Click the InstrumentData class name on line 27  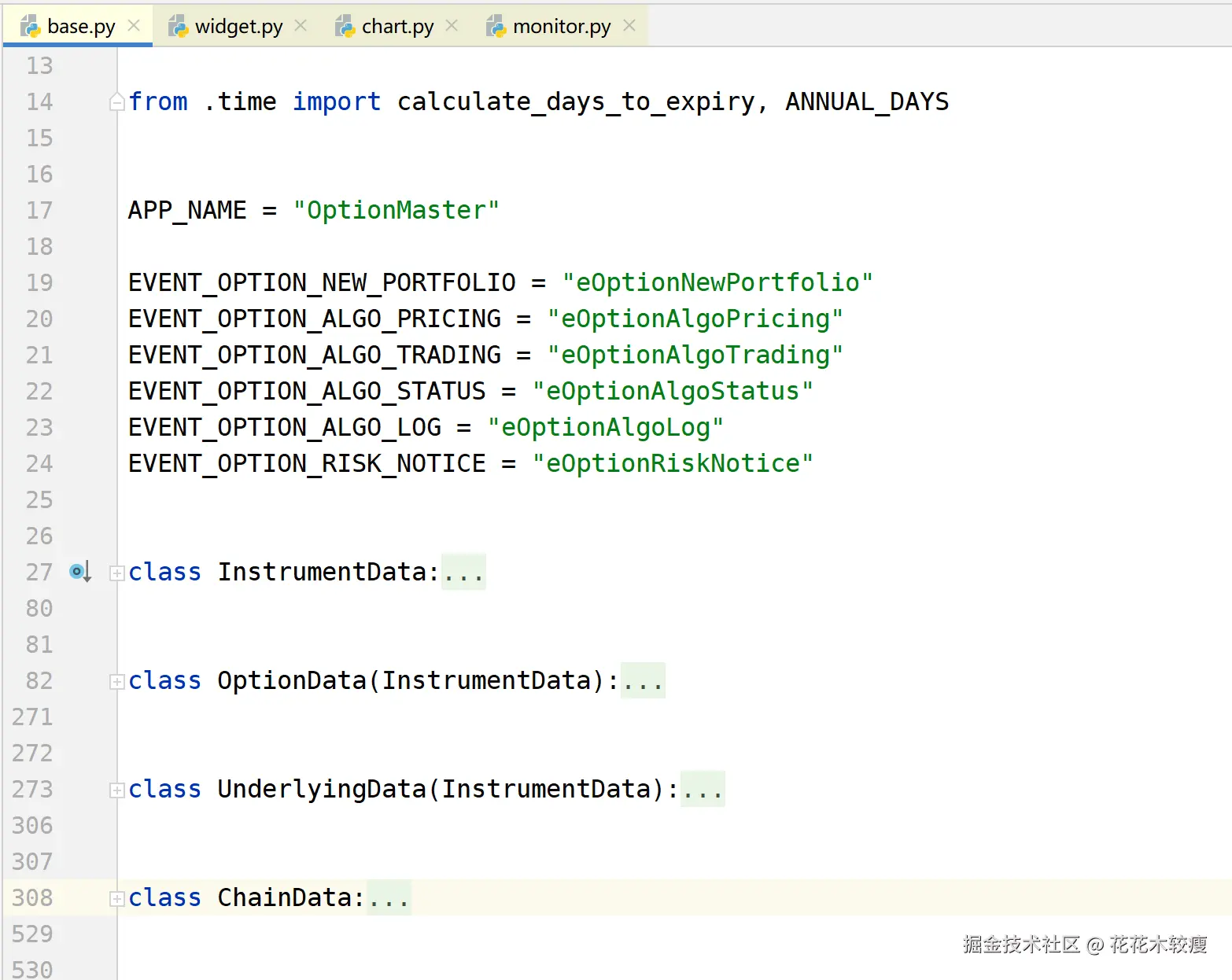(x=322, y=572)
